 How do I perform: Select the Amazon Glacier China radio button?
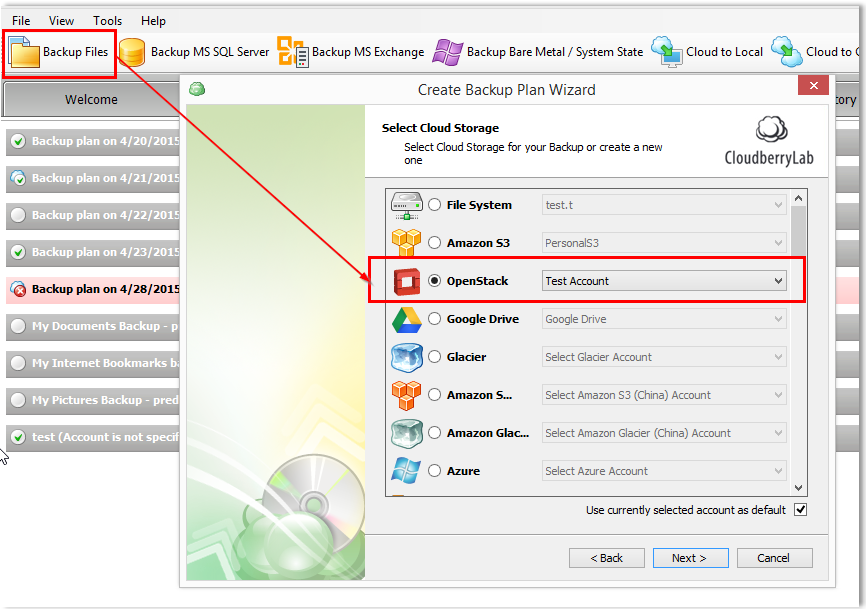435,433
